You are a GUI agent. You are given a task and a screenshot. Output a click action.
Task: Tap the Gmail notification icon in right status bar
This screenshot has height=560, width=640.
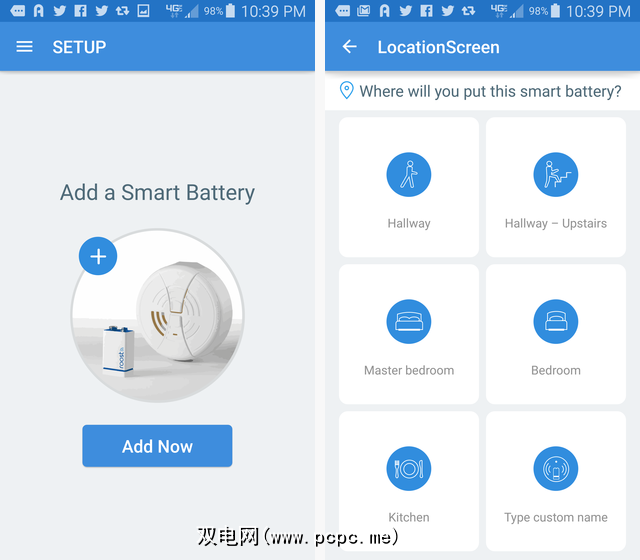363,11
